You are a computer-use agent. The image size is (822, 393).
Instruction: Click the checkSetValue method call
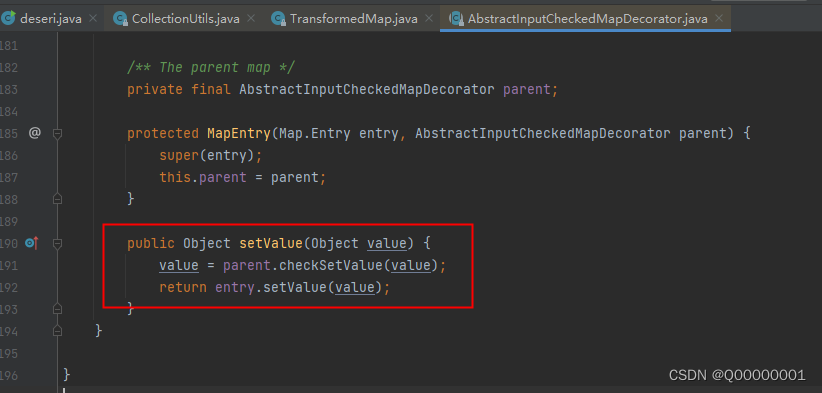(x=331, y=266)
